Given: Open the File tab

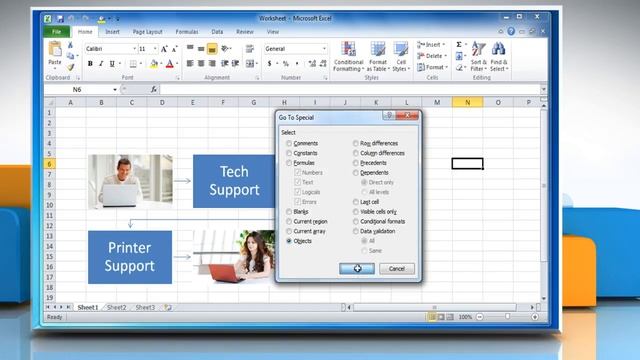Looking at the screenshot, I should coord(56,31).
